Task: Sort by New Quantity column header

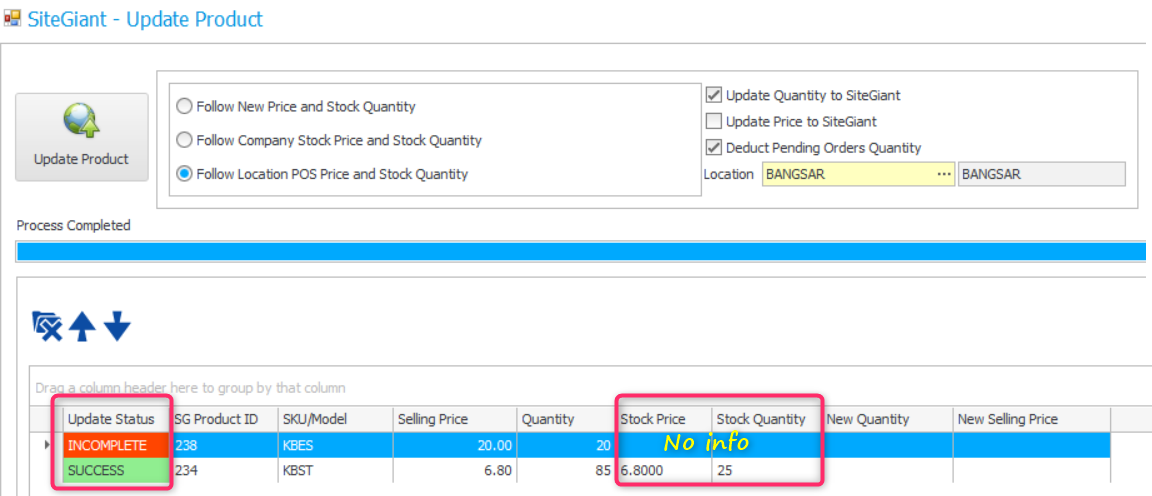Action: coord(887,419)
